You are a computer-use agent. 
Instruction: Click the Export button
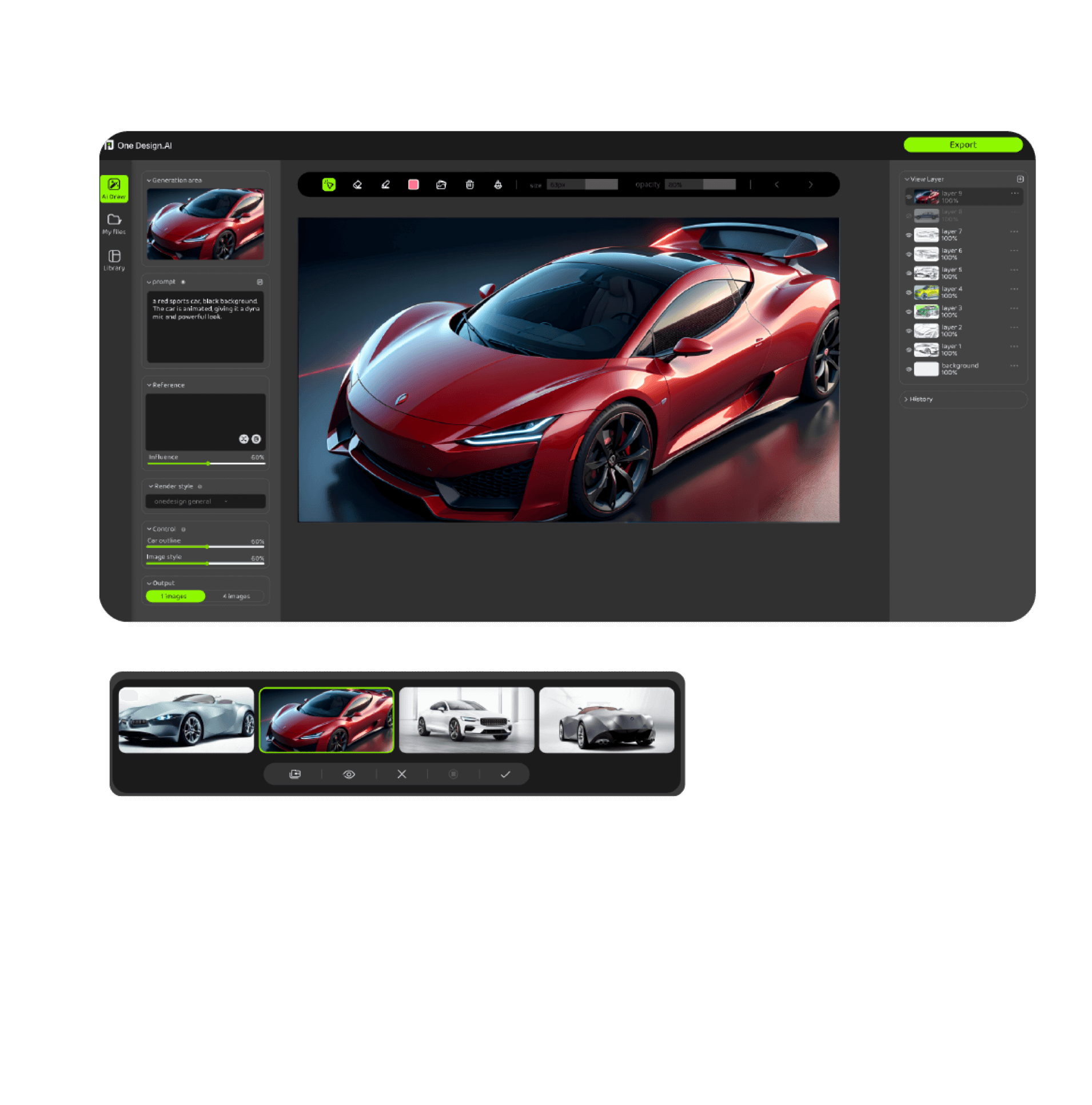pos(963,145)
